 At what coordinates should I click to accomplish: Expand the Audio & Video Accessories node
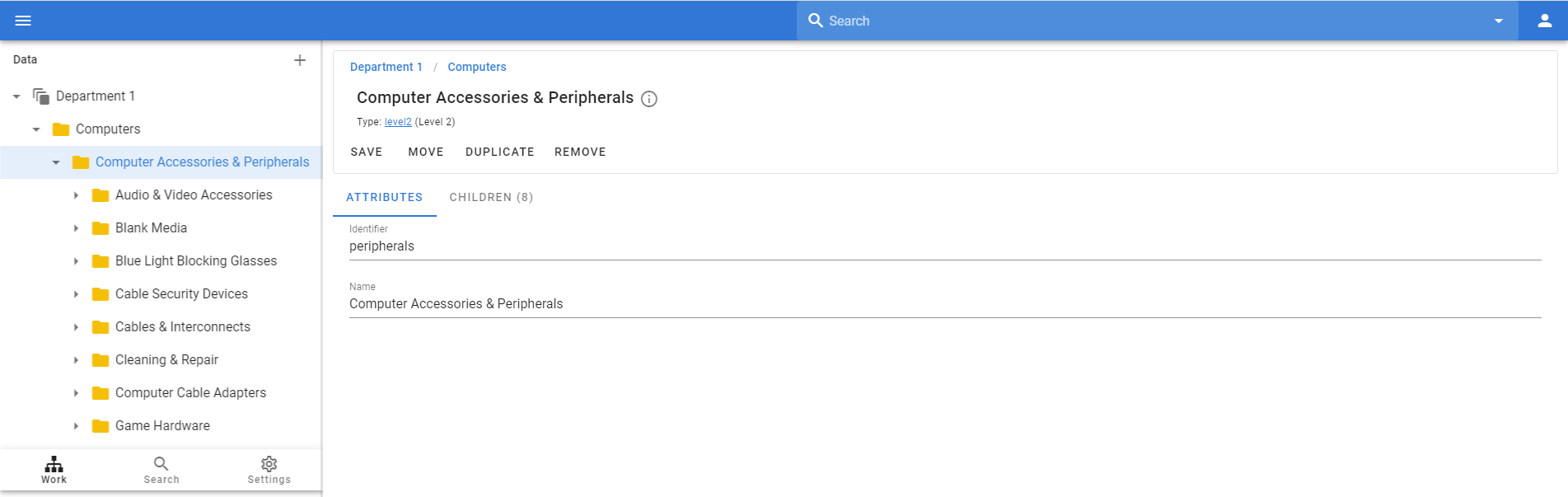(76, 195)
